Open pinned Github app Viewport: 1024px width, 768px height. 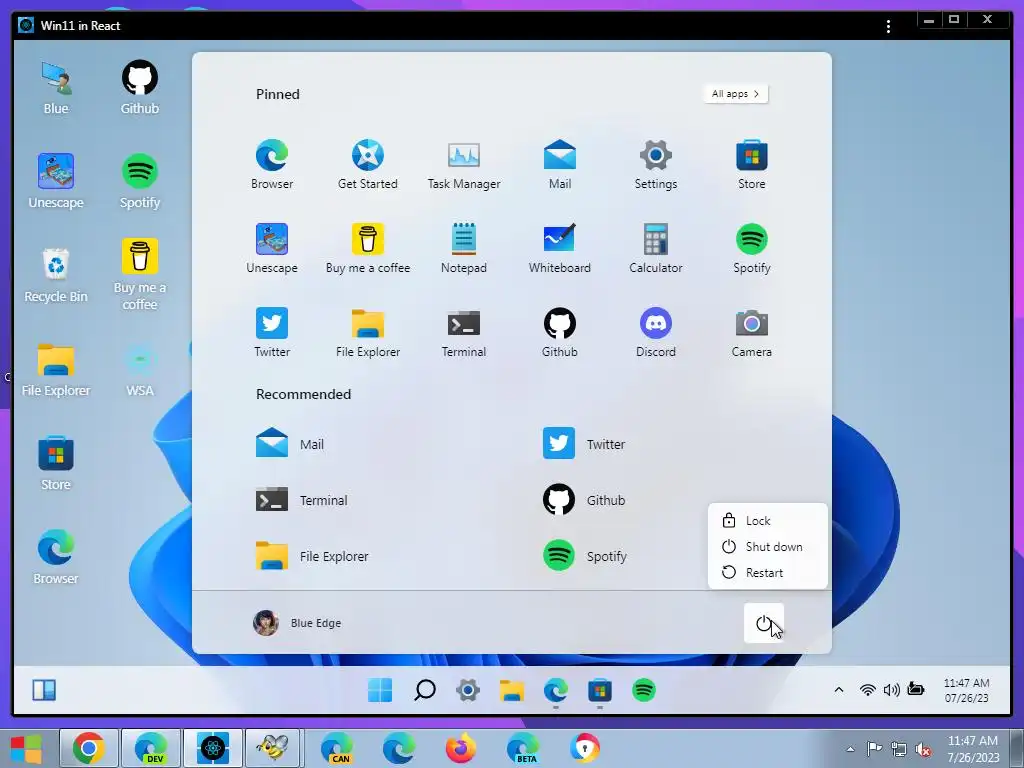point(560,332)
